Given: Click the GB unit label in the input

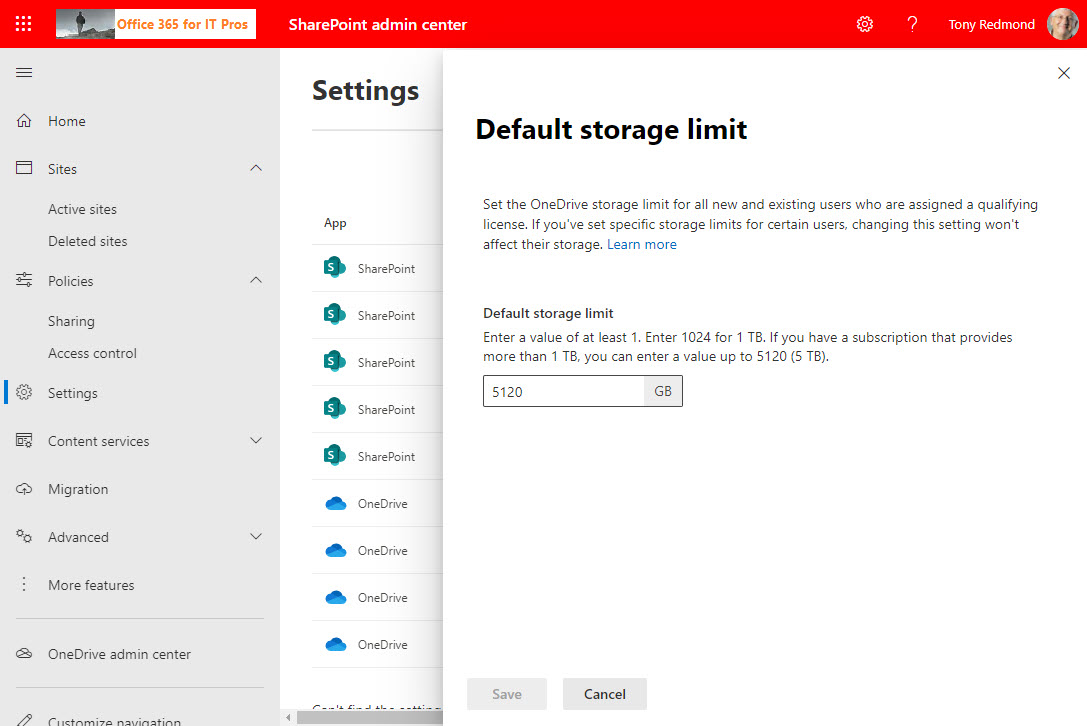Looking at the screenshot, I should [x=663, y=392].
